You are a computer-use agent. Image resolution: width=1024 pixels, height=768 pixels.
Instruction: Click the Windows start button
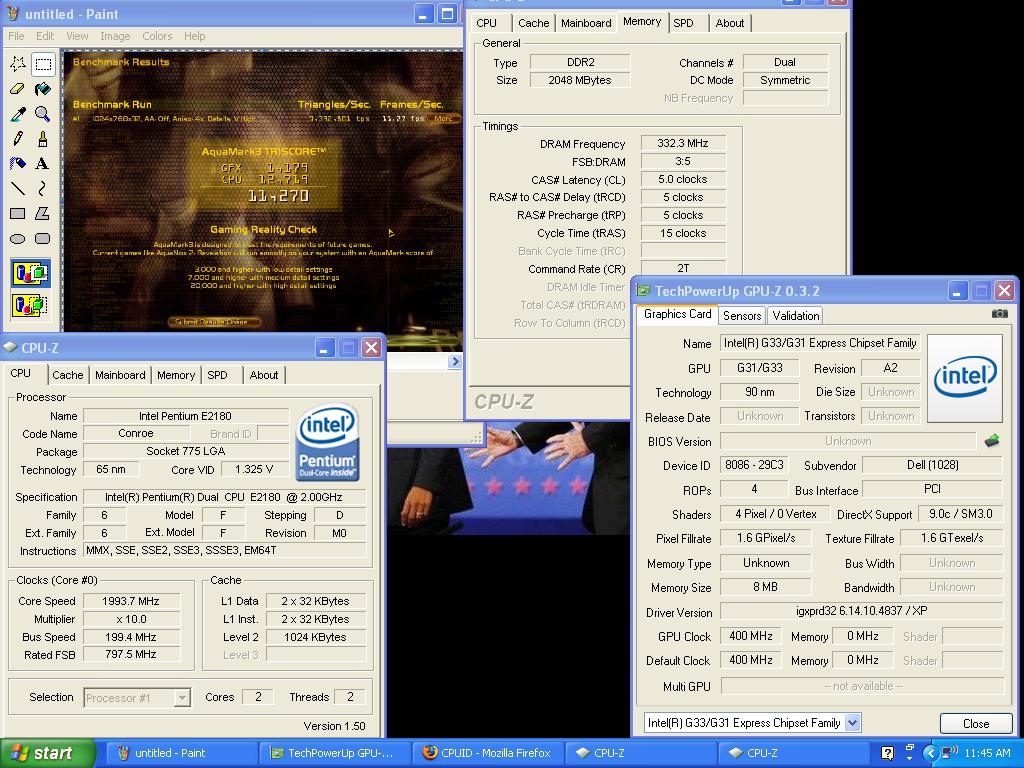(x=48, y=753)
